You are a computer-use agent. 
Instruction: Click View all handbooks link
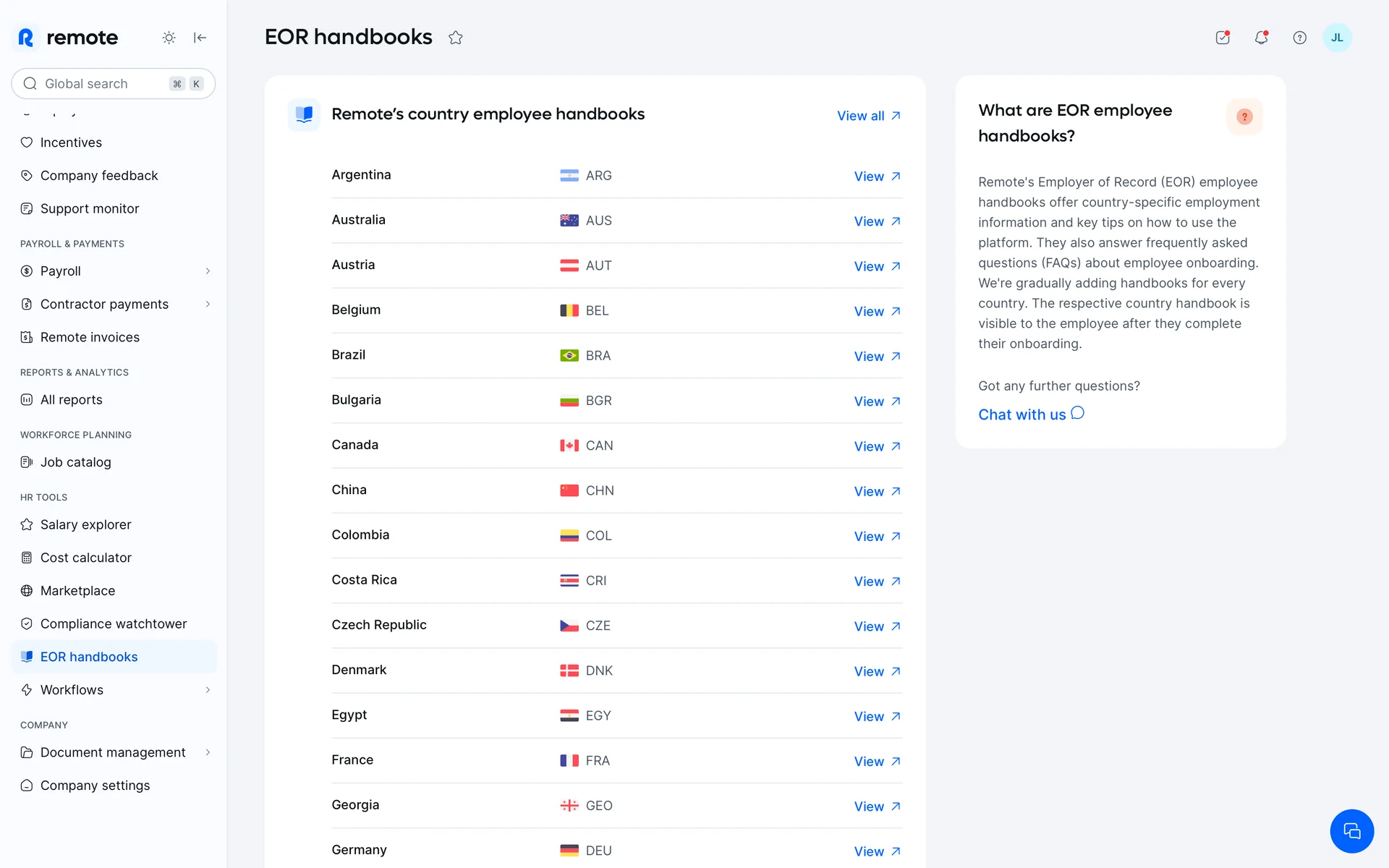[x=868, y=116]
